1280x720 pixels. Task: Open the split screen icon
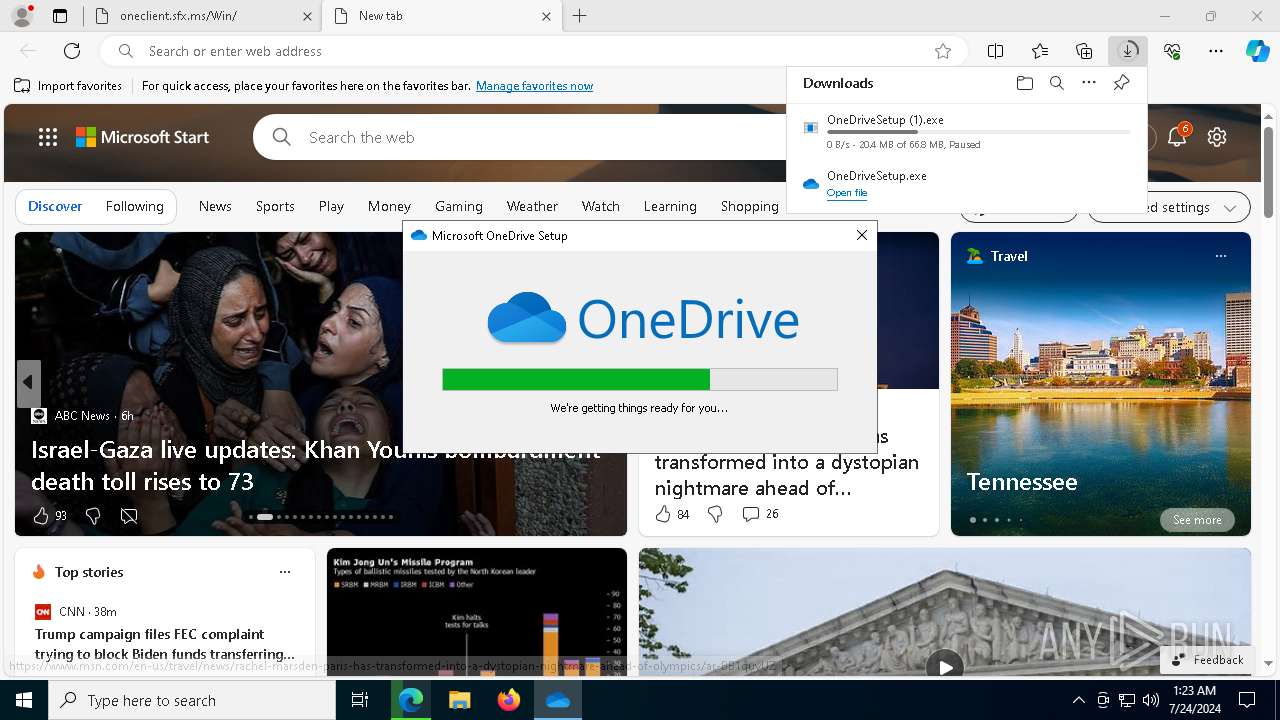point(995,51)
